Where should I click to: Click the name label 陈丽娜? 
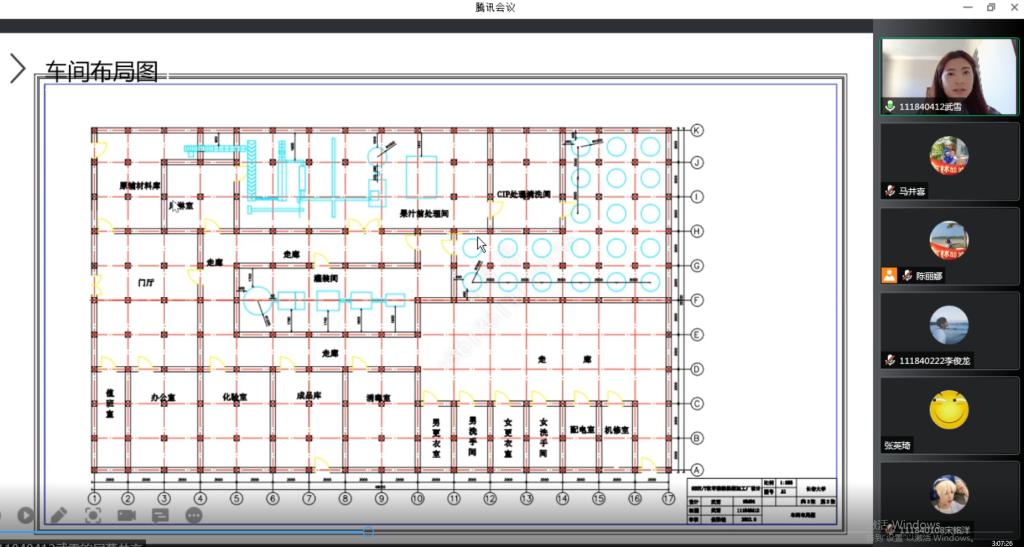point(929,276)
